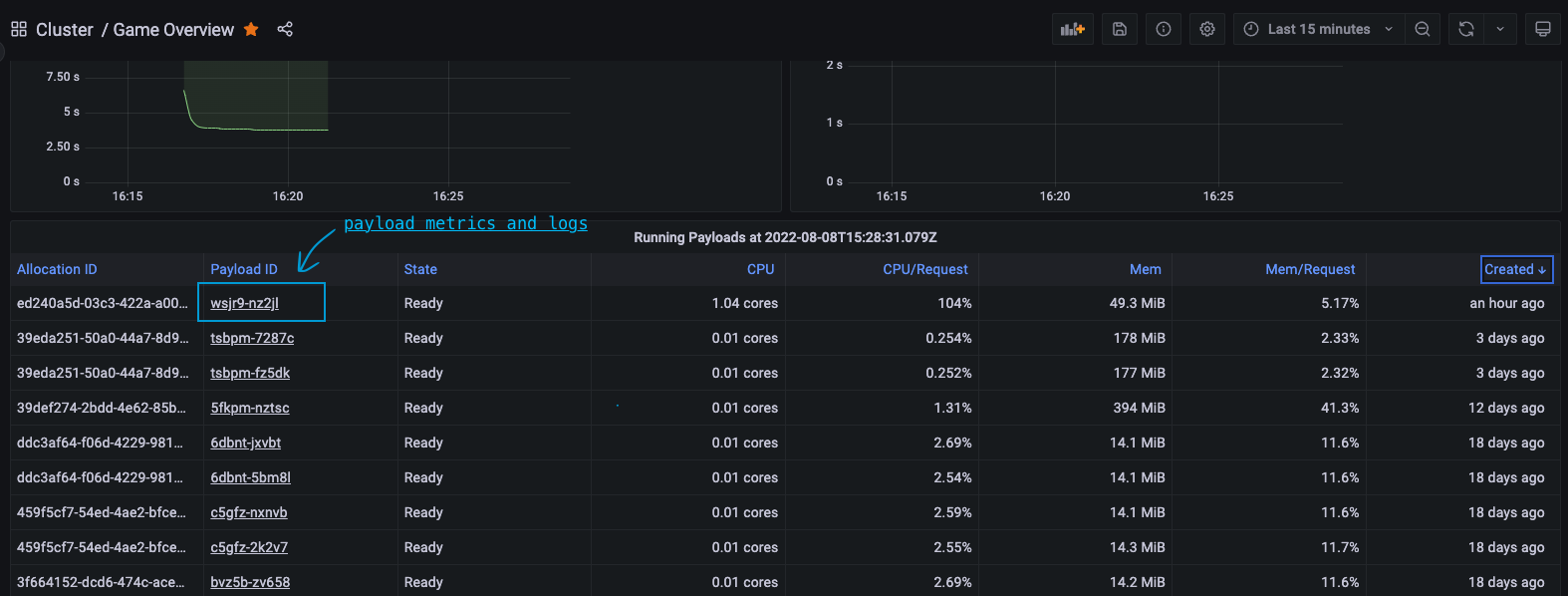Sort table by Payload ID header
The width and height of the screenshot is (1568, 596).
[244, 269]
